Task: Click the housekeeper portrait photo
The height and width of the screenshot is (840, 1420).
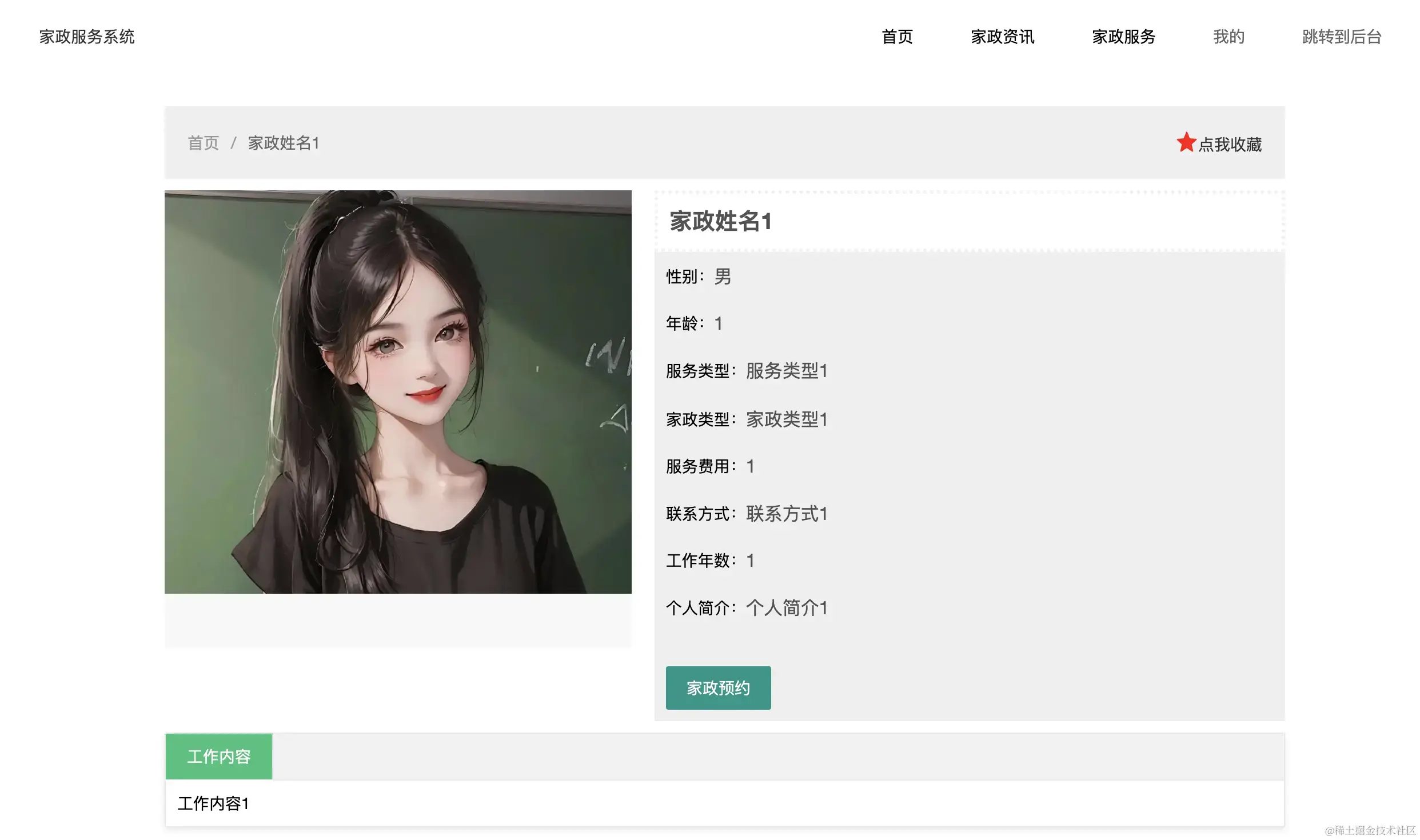Action: tap(398, 392)
